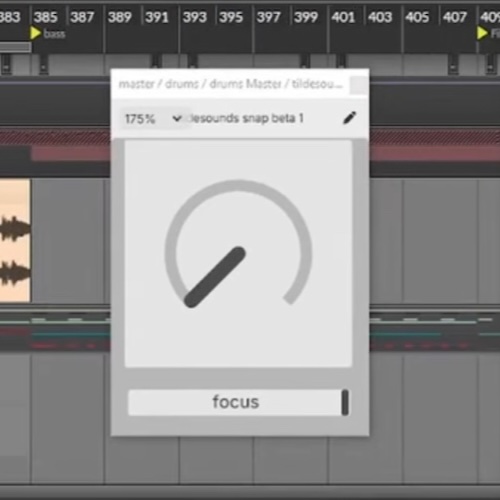
Task: Click the 'drums' breadcrumb segment
Action: point(182,84)
